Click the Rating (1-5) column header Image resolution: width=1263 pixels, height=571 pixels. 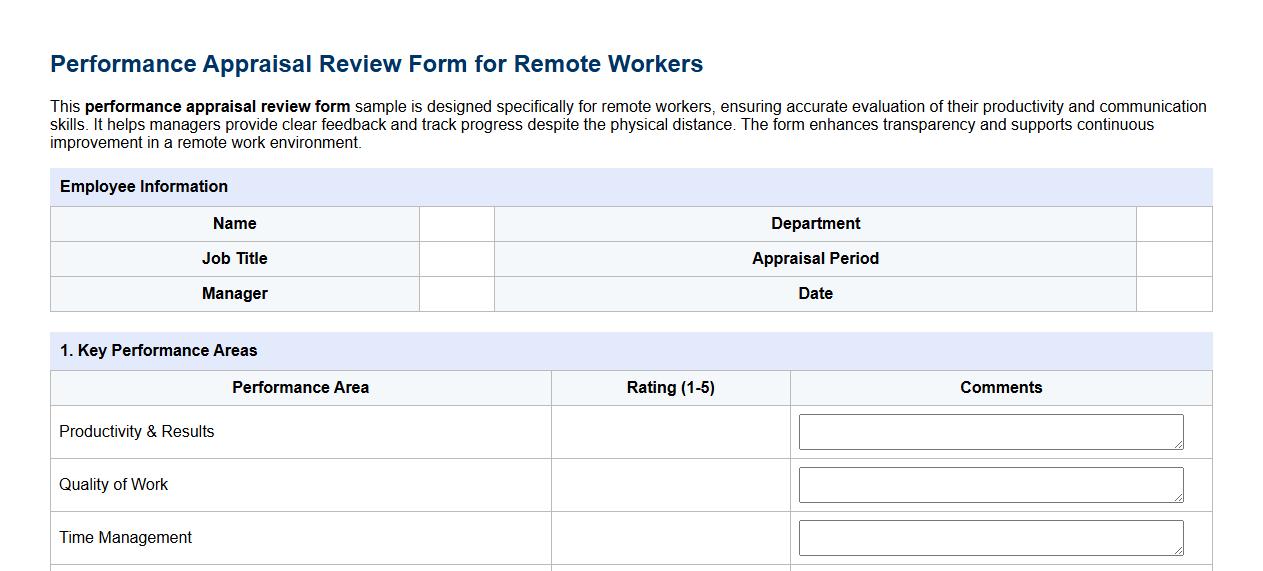(671, 388)
